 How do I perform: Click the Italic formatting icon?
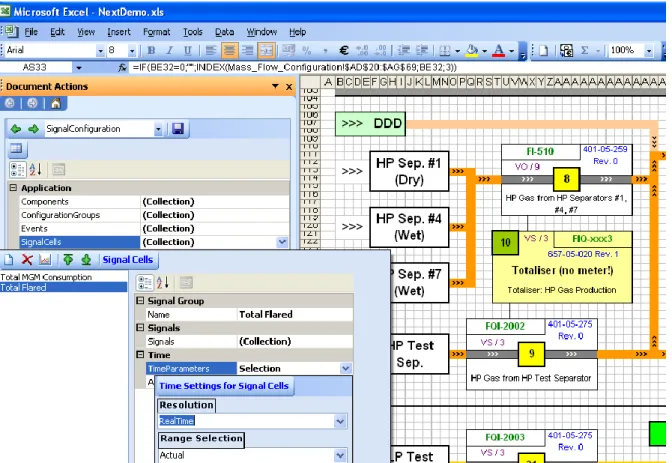(x=170, y=51)
